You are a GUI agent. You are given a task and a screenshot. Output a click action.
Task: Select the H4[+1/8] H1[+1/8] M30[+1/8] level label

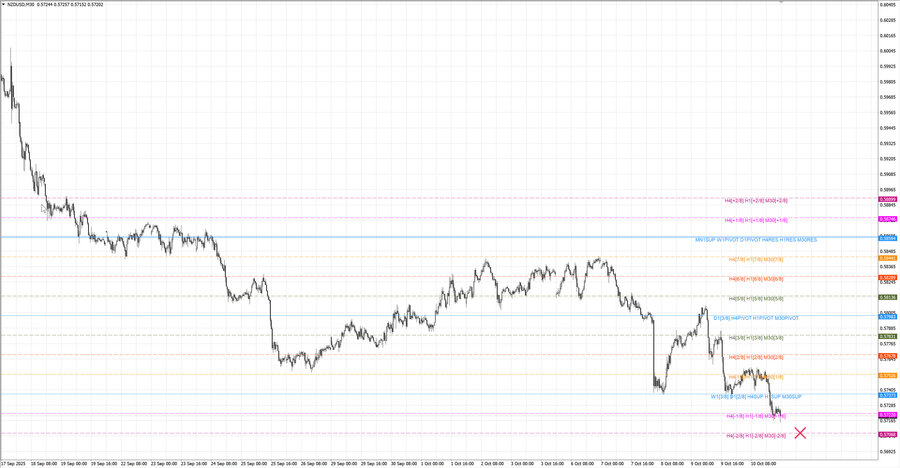[x=756, y=221]
